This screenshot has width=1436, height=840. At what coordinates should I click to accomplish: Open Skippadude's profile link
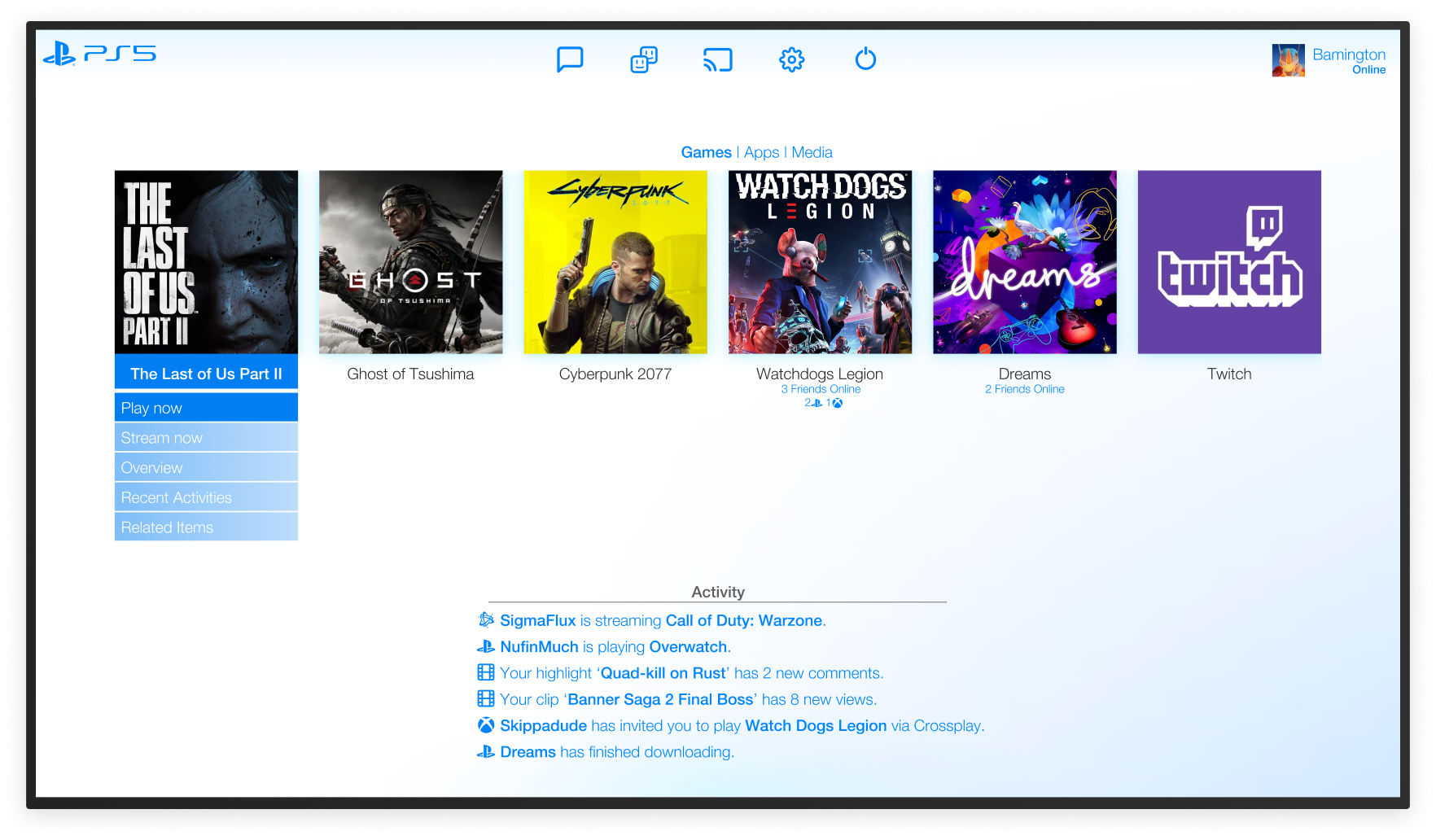tap(544, 725)
